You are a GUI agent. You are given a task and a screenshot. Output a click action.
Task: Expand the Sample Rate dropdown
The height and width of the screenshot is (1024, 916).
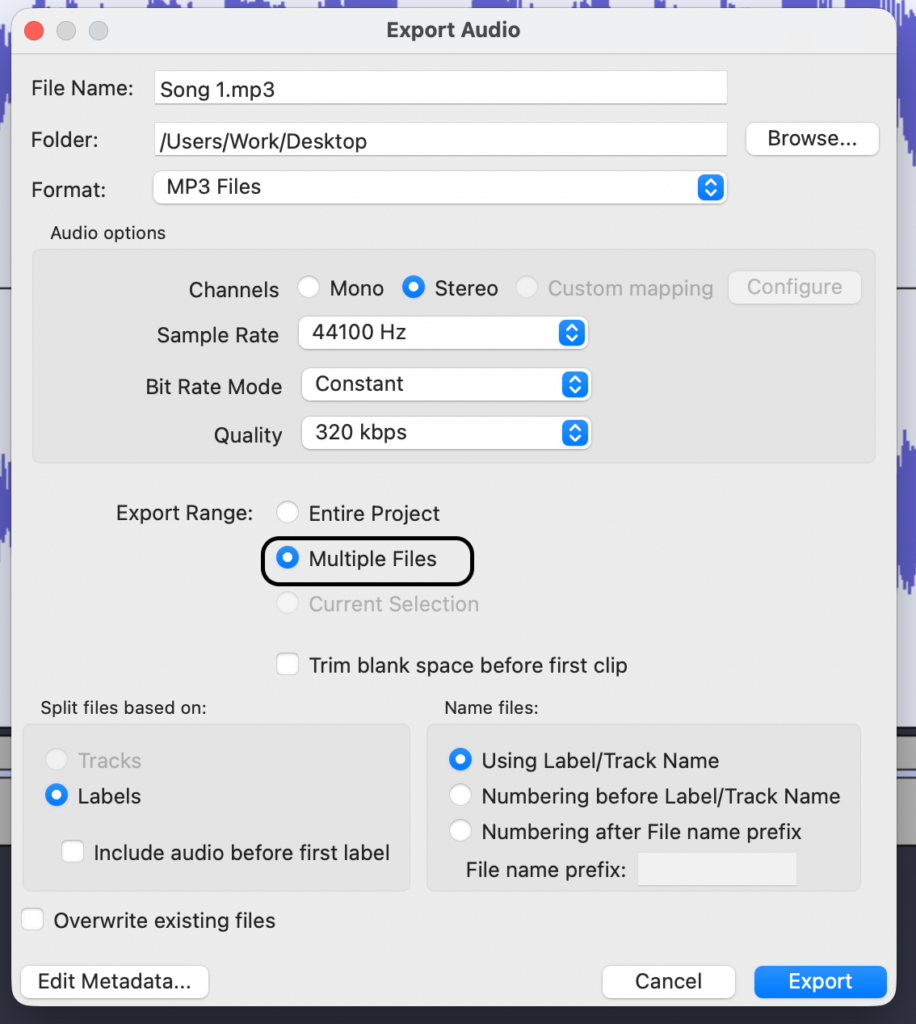(443, 333)
